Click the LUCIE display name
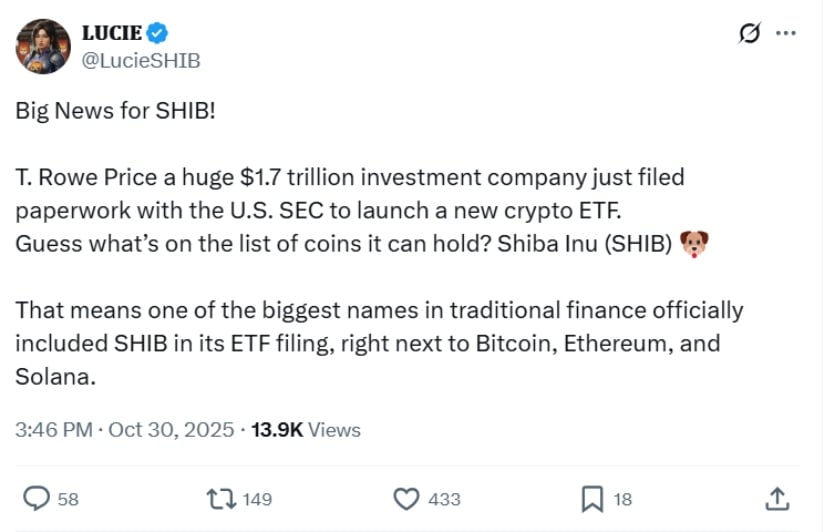 [x=111, y=34]
